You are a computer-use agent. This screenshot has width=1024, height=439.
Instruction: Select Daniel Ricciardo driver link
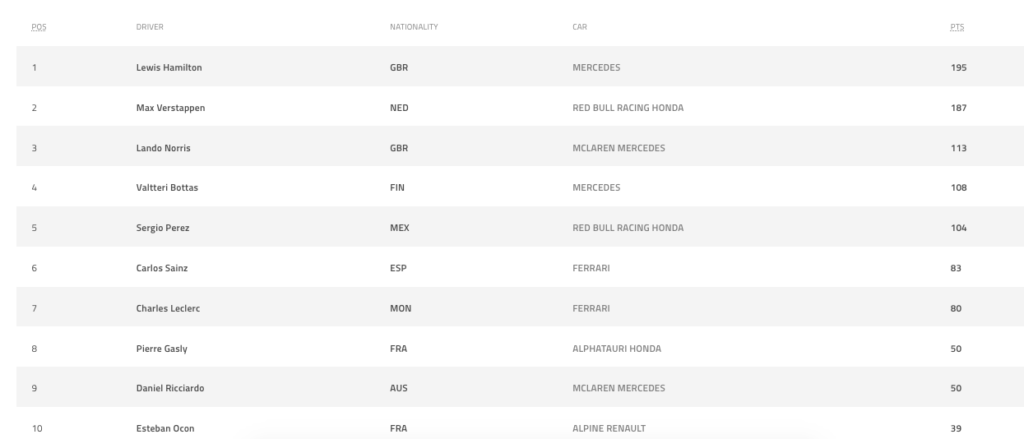coord(170,388)
